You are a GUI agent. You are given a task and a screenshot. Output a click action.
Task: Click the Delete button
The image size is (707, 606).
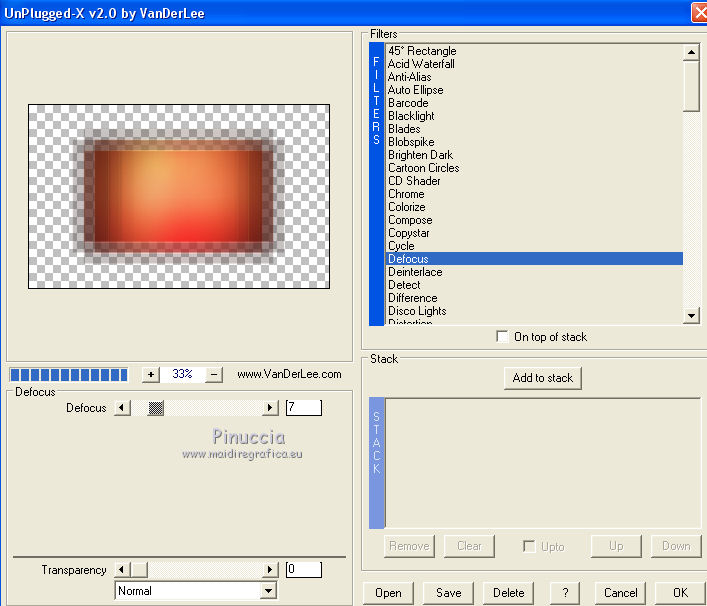pos(509,592)
